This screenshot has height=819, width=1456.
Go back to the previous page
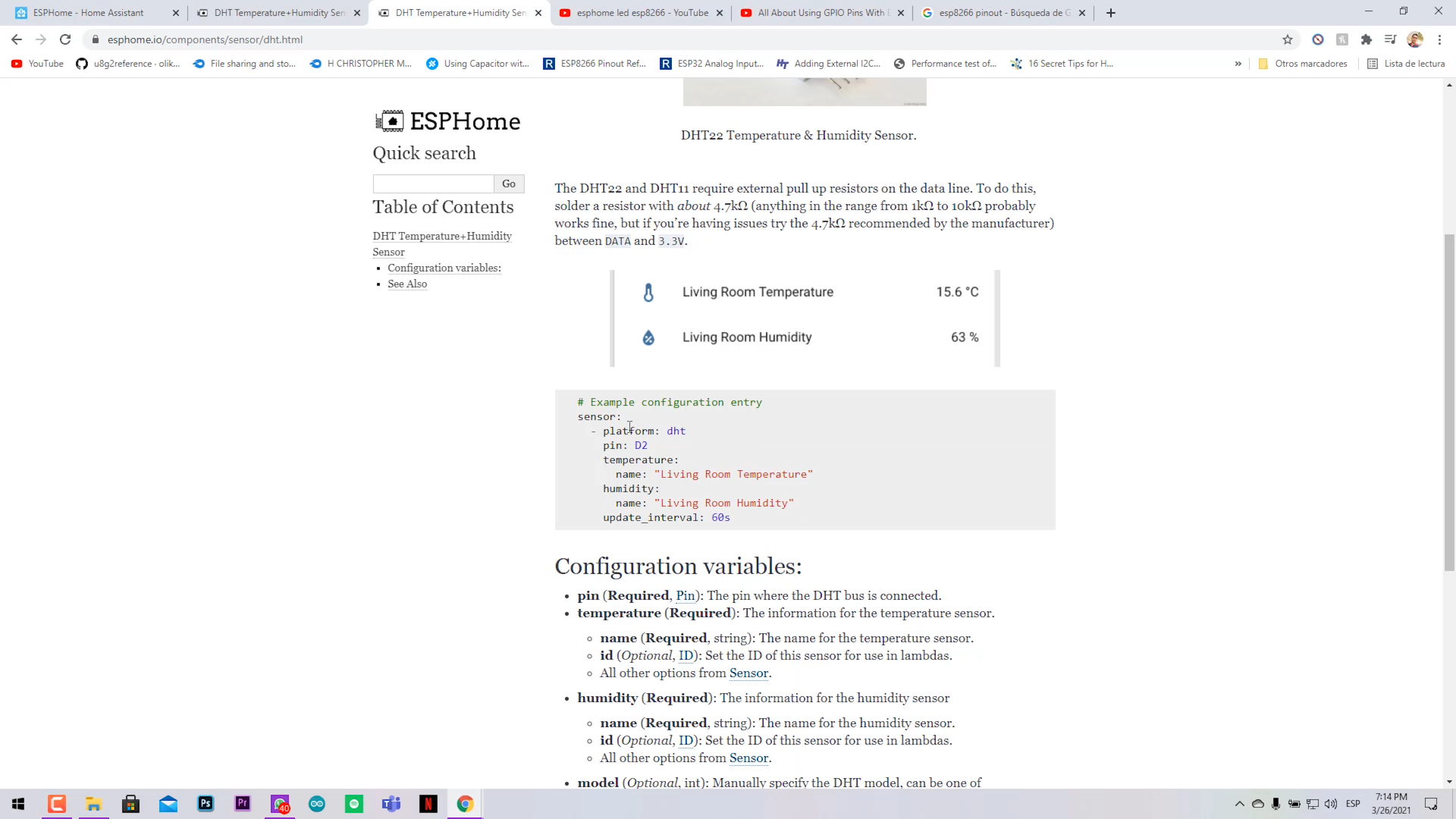click(17, 39)
